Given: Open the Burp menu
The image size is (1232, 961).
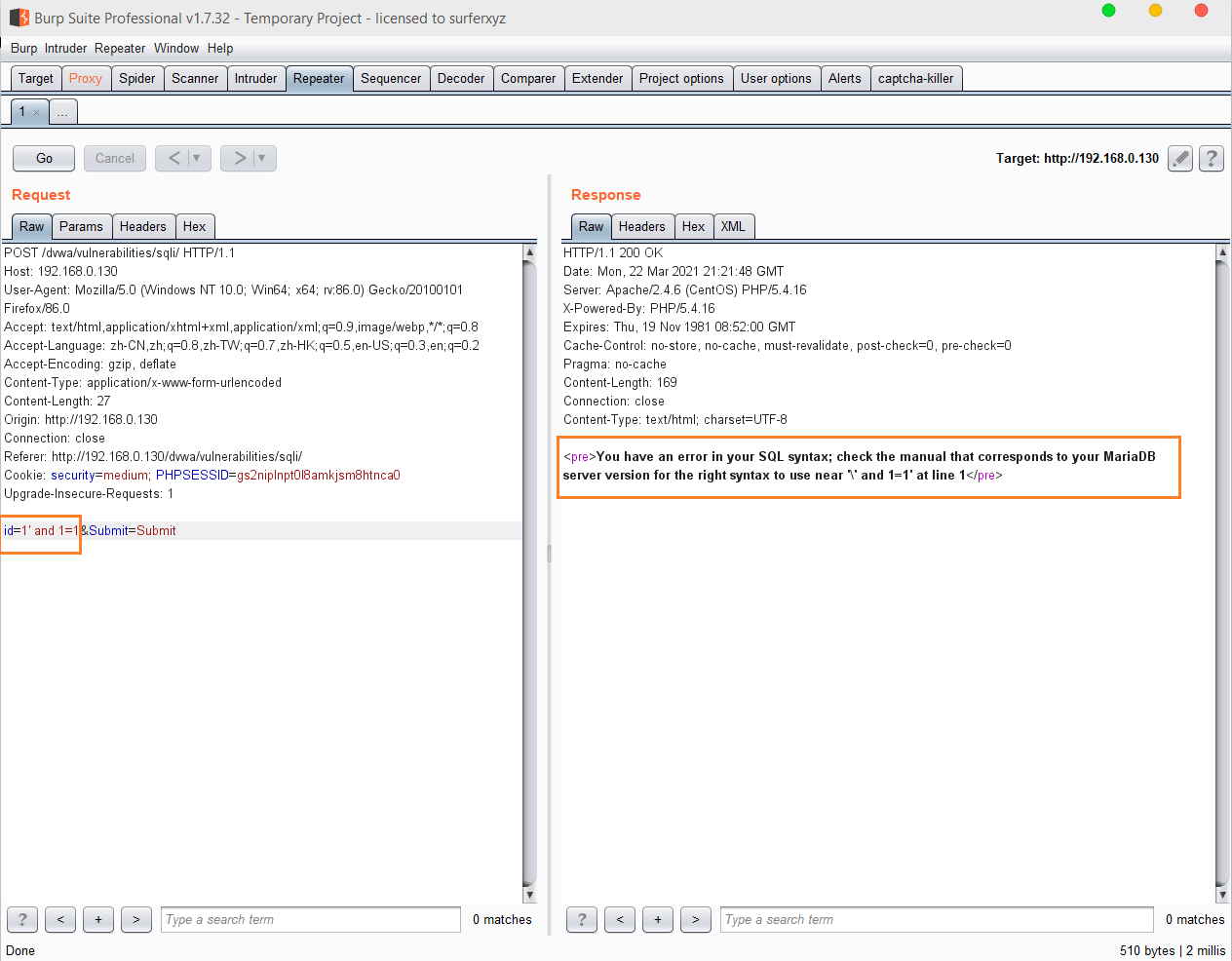Looking at the screenshot, I should 23,48.
